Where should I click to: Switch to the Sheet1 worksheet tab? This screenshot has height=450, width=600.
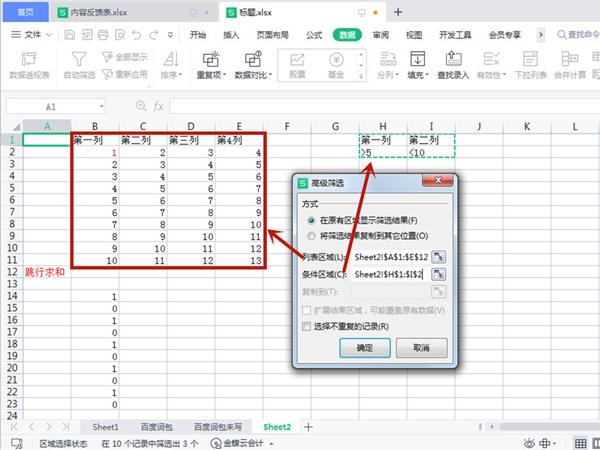(105, 427)
